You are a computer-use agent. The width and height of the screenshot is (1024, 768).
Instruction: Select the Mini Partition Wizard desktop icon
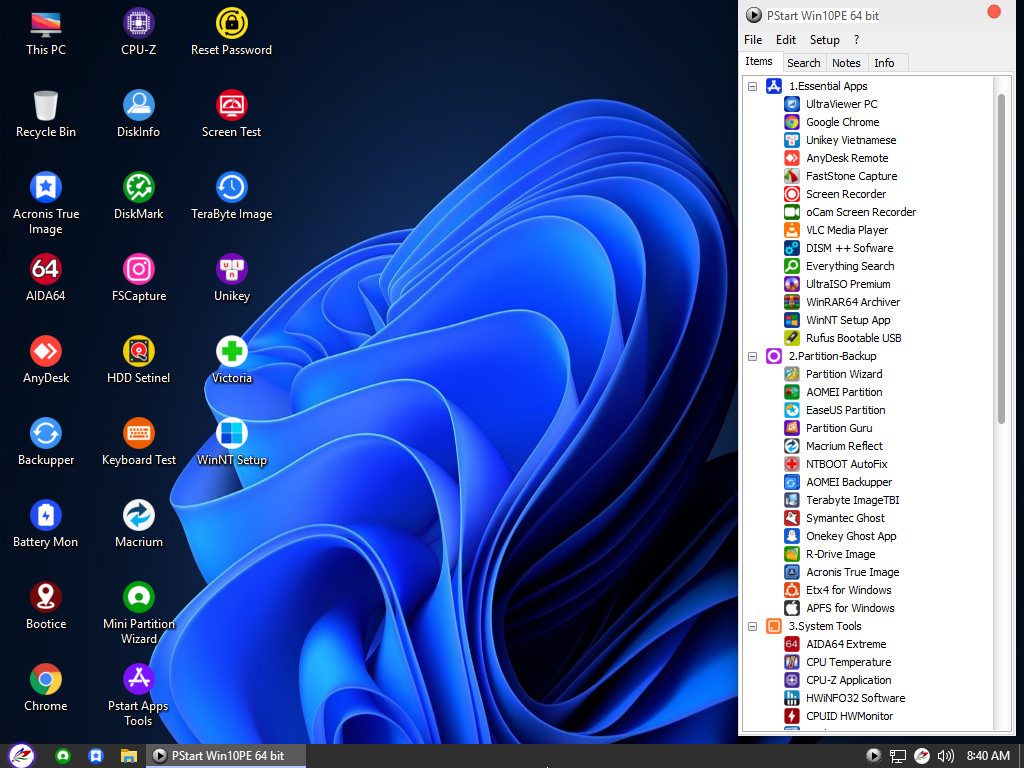coord(138,614)
